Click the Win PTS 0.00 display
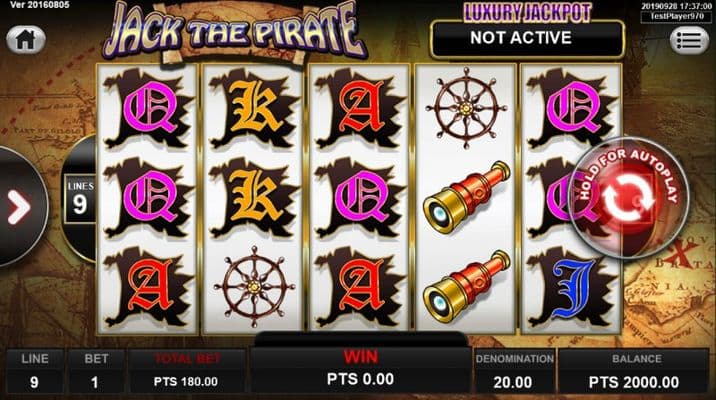 pyautogui.click(x=360, y=369)
